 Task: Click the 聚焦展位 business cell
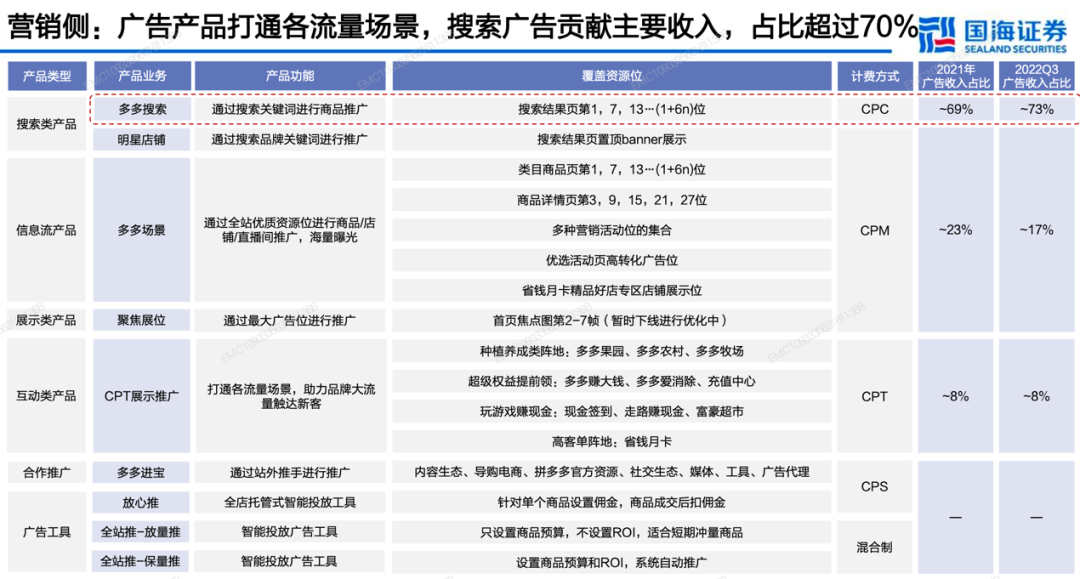[142, 320]
